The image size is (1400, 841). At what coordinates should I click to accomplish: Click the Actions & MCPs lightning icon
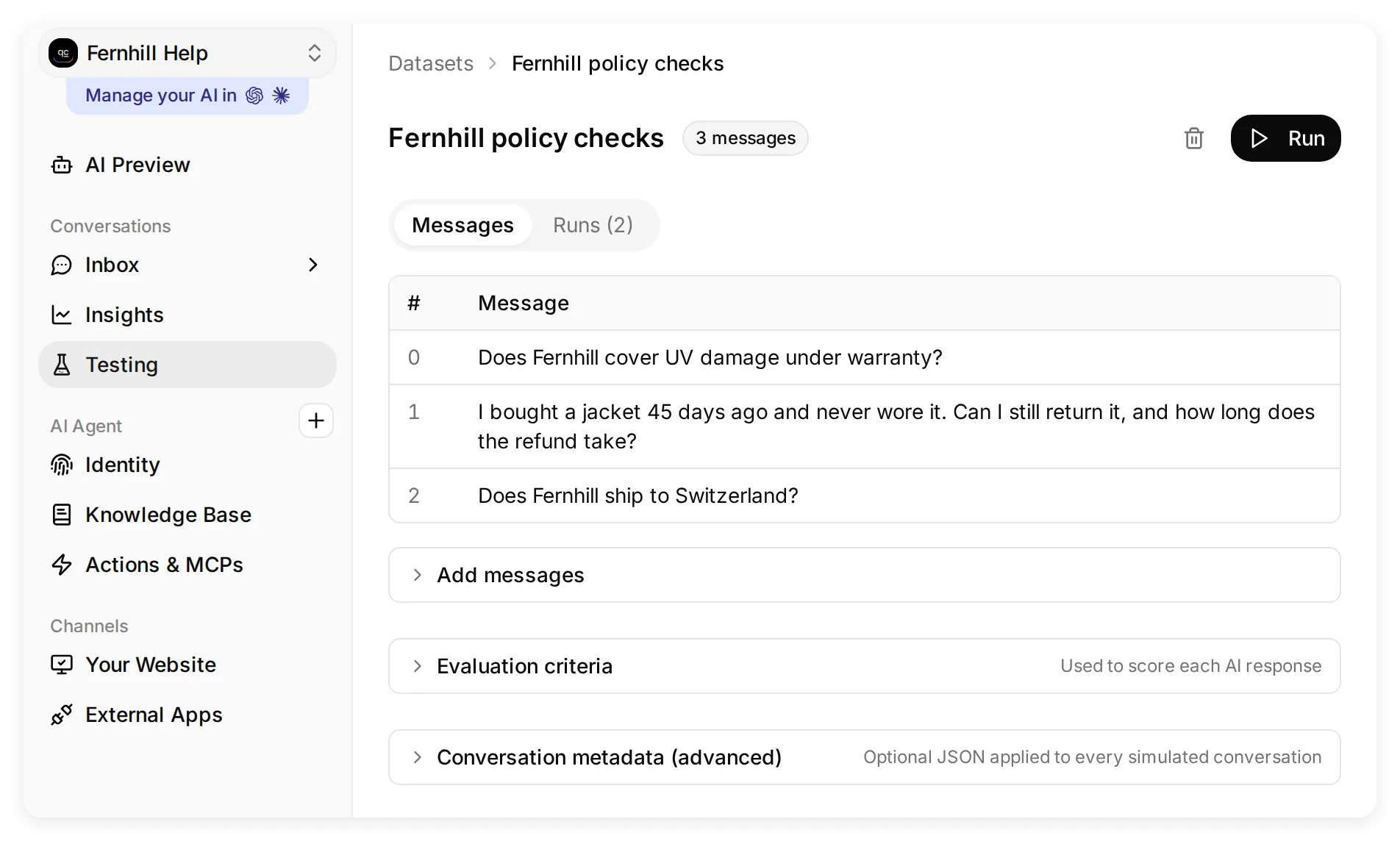(62, 565)
